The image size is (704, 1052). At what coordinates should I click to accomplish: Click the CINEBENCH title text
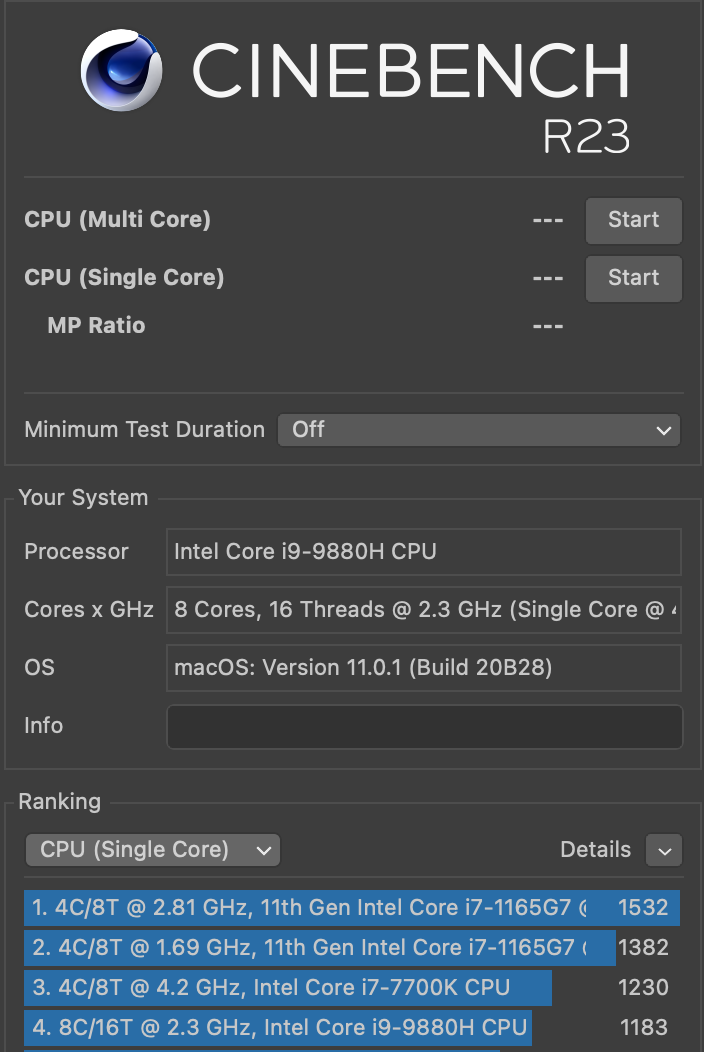pos(410,72)
